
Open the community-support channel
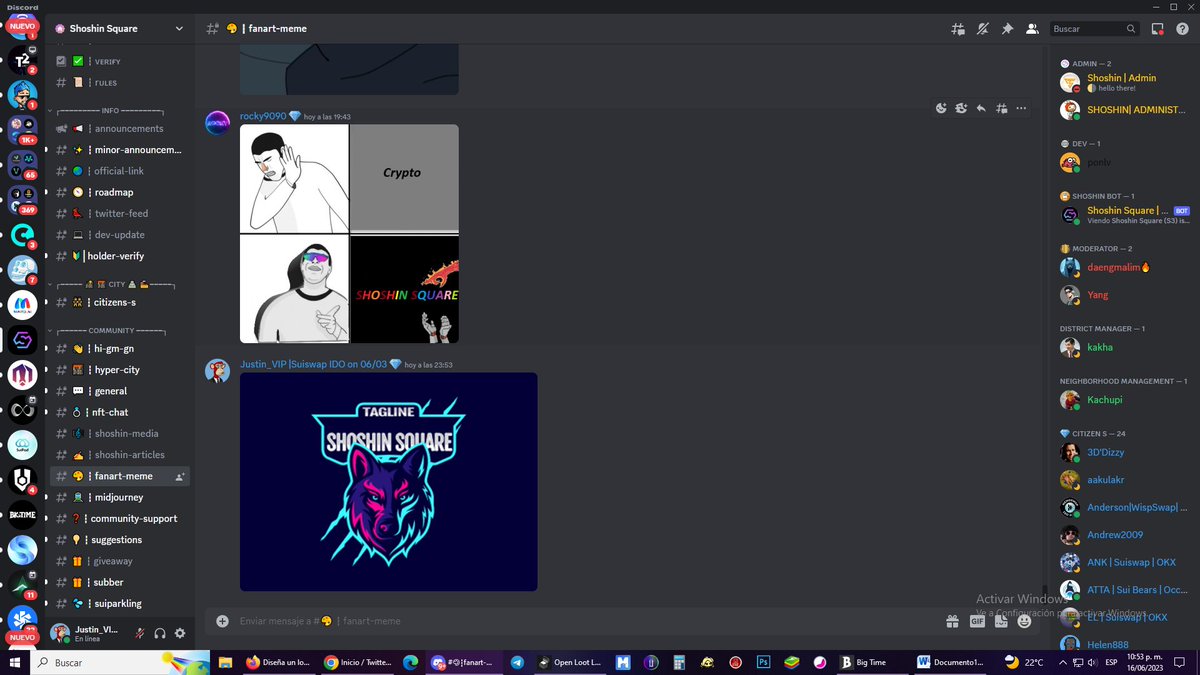pos(120,518)
